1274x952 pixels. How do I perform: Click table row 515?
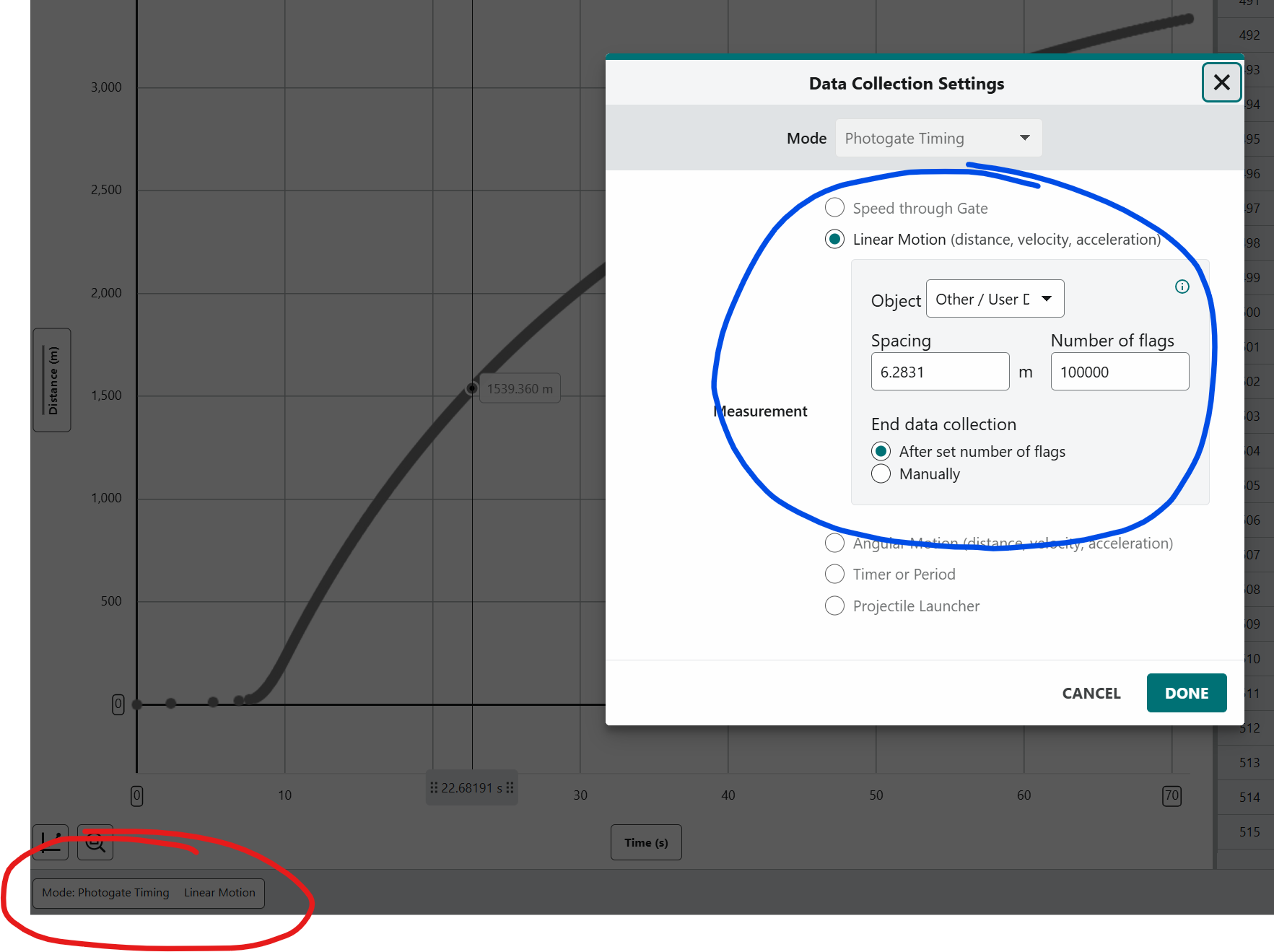pyautogui.click(x=1247, y=831)
